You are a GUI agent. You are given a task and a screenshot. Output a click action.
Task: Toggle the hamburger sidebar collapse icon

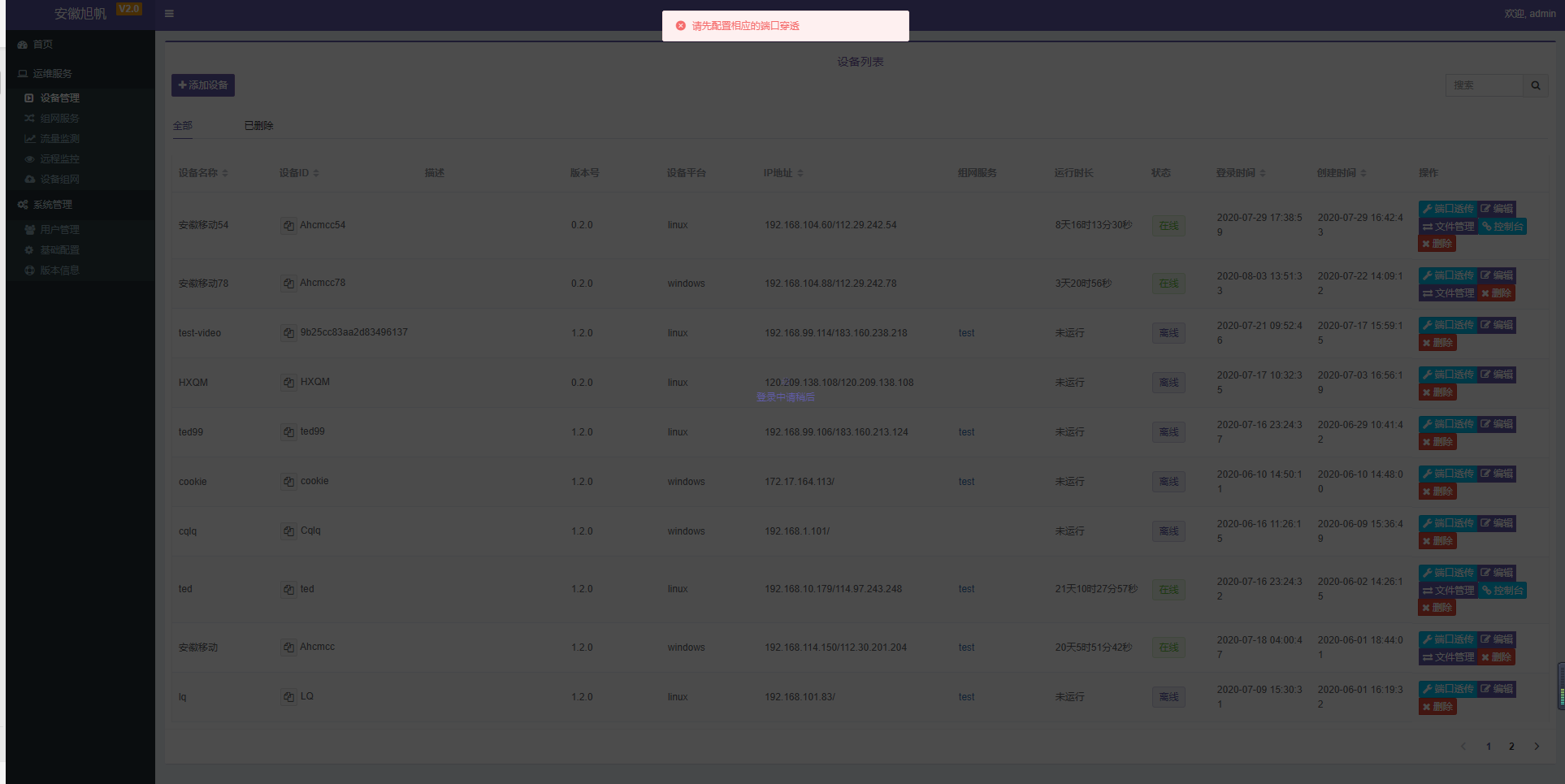[169, 14]
